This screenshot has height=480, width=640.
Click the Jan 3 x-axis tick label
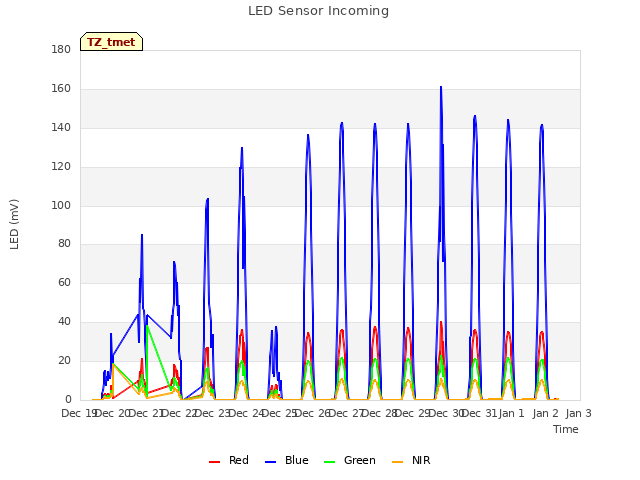[x=578, y=413]
